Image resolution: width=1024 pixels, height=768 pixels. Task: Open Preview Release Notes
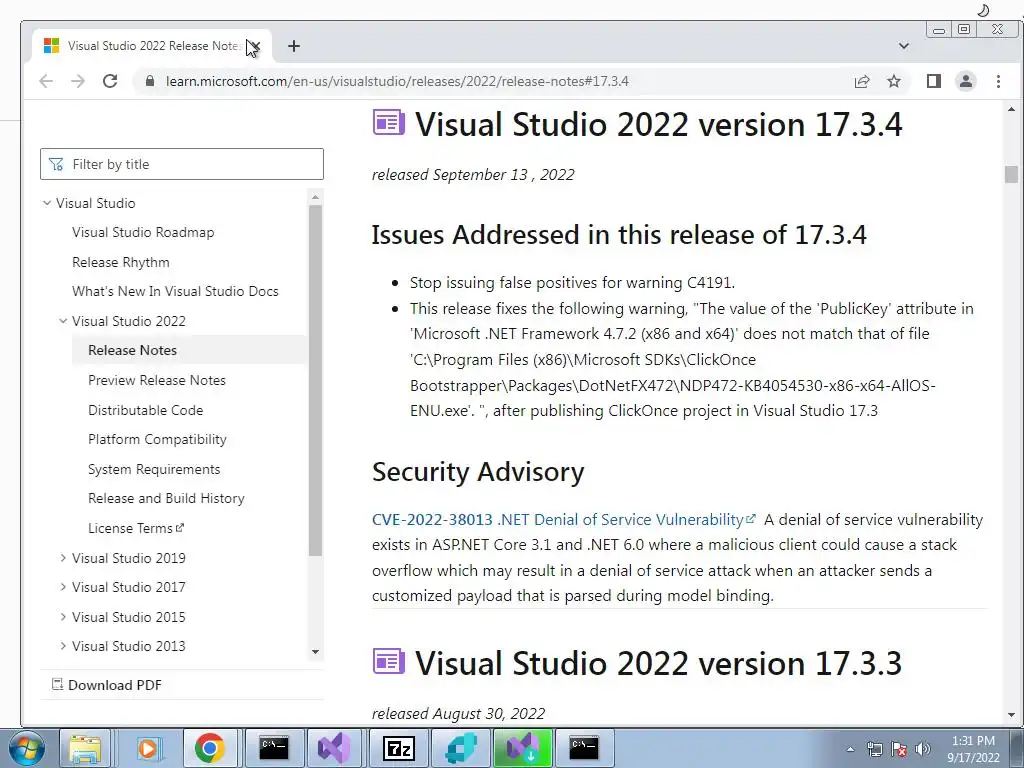(157, 380)
